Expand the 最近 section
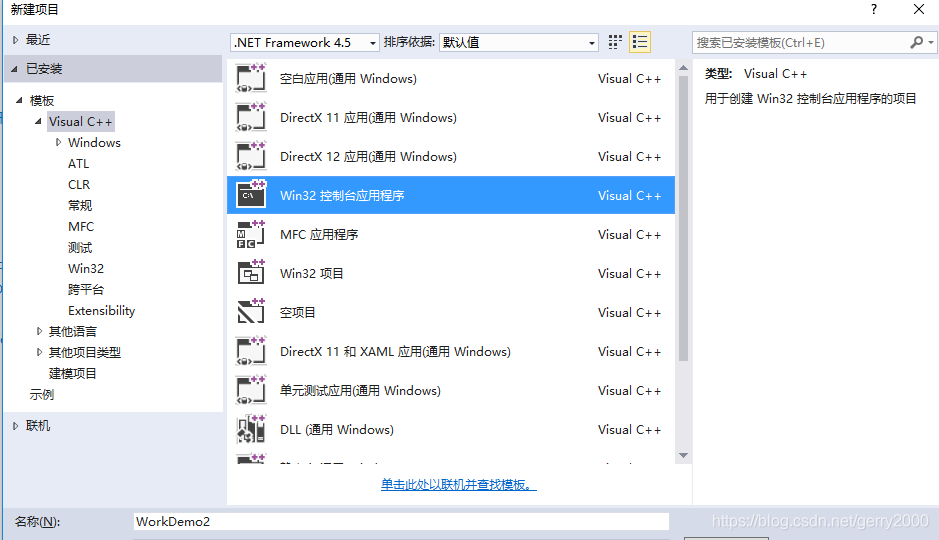The height and width of the screenshot is (540, 939). point(16,40)
